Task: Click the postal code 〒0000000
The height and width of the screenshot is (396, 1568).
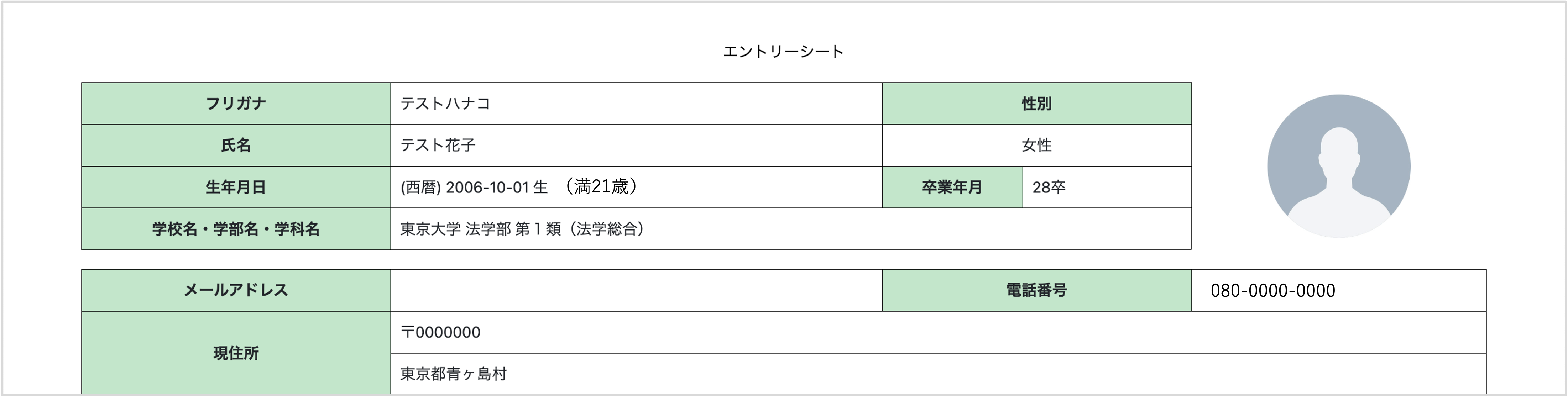Action: coord(440,332)
